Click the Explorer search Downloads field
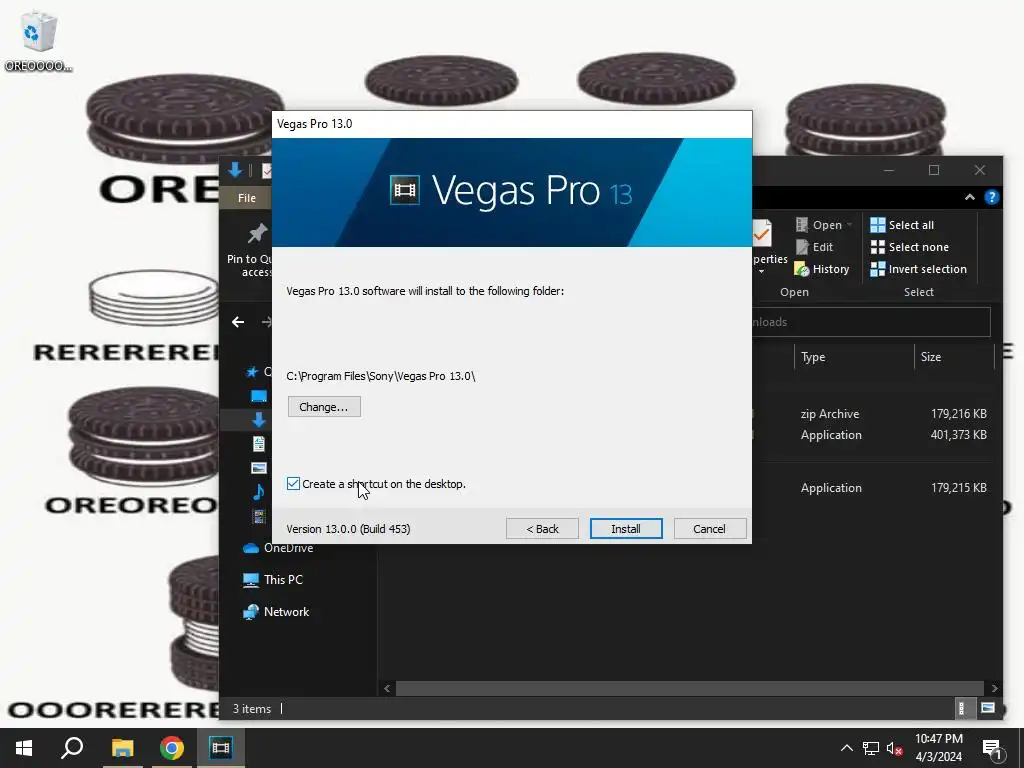Image resolution: width=1024 pixels, height=768 pixels. 871,322
